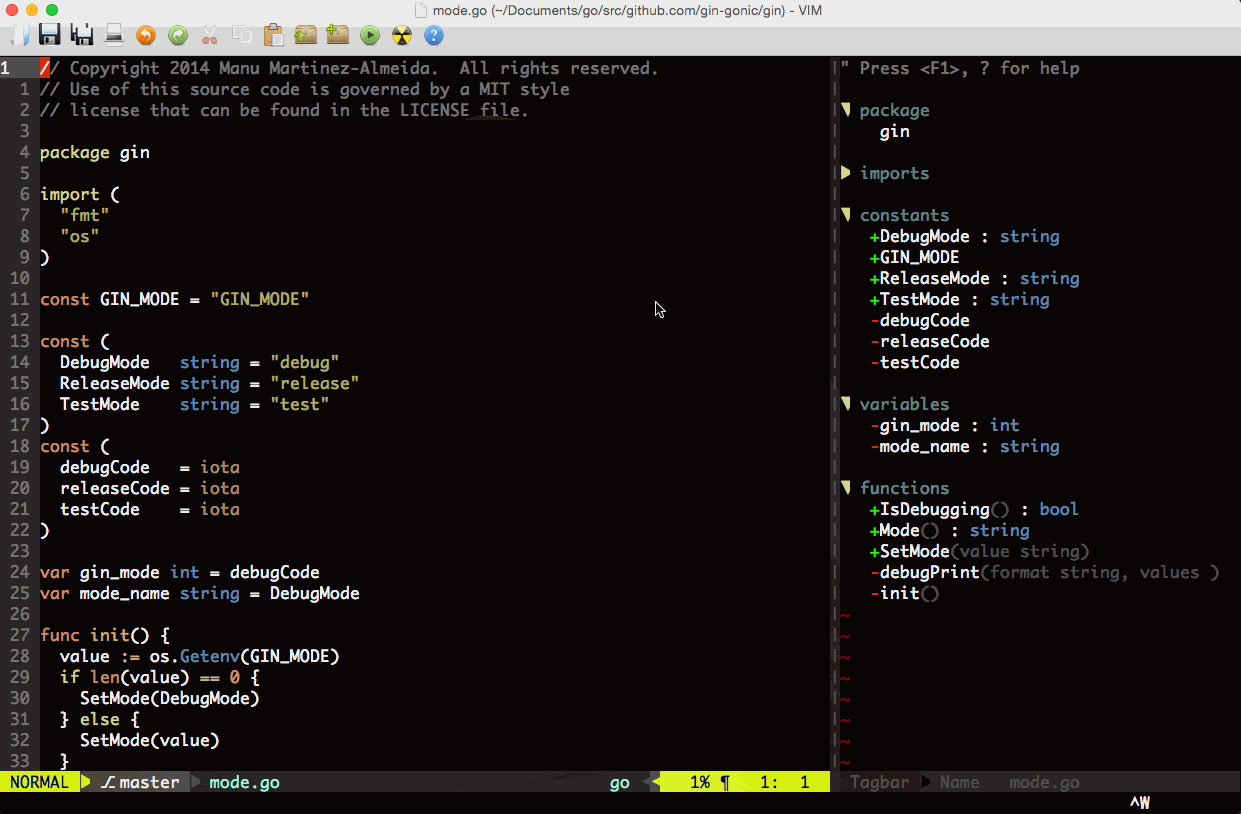Select -testCode in Tagbar constants
1241x814 pixels.
[x=915, y=362]
